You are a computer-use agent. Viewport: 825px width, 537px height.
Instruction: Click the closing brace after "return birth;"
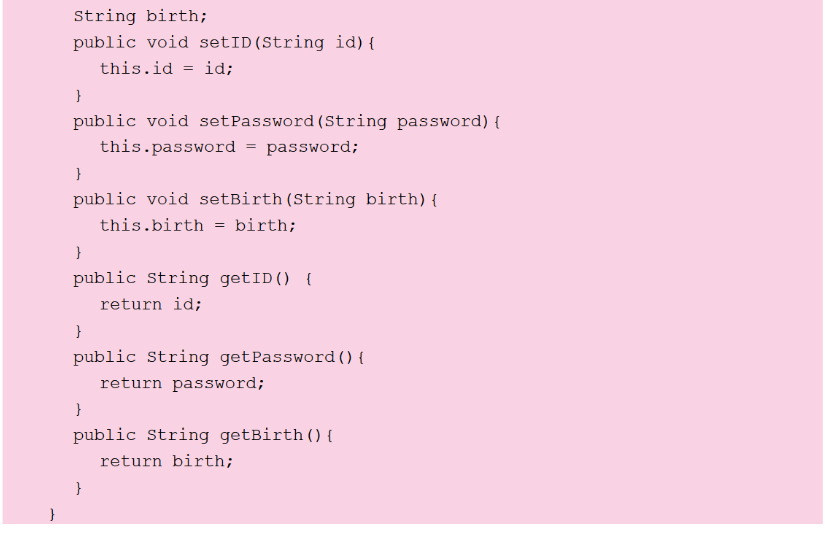[x=78, y=488]
